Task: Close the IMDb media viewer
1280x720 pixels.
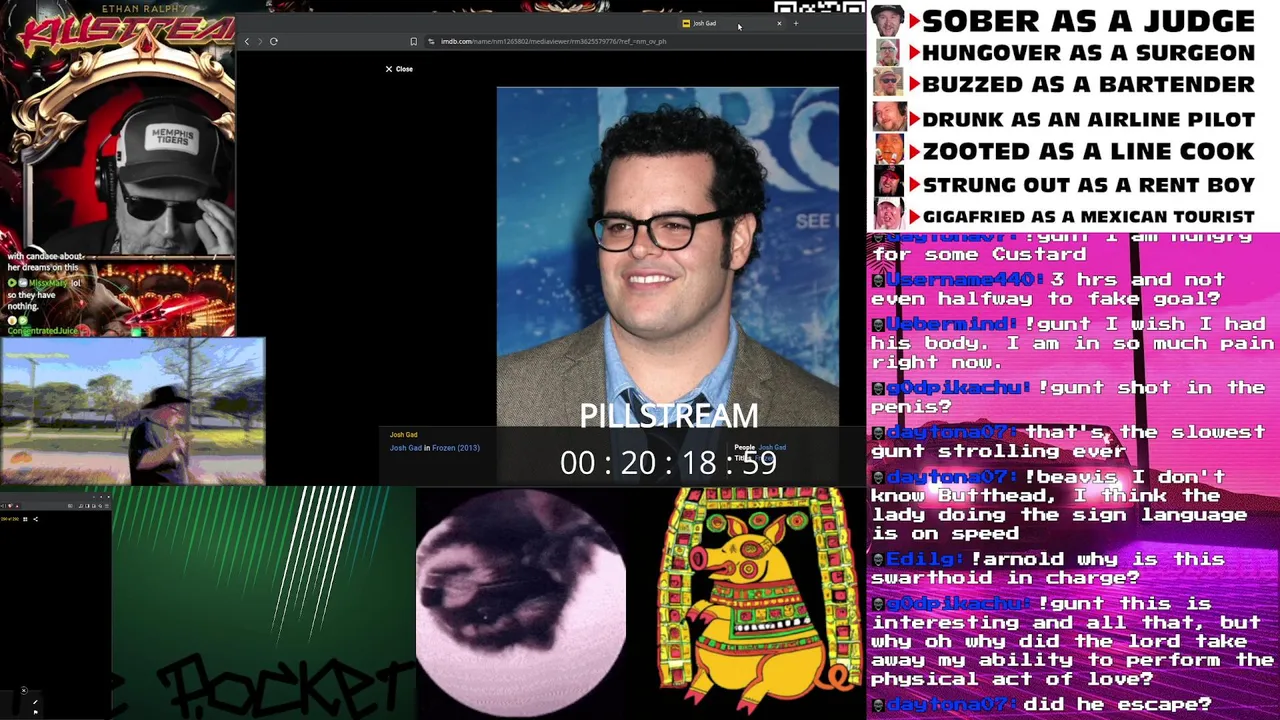Action: pyautogui.click(x=399, y=69)
